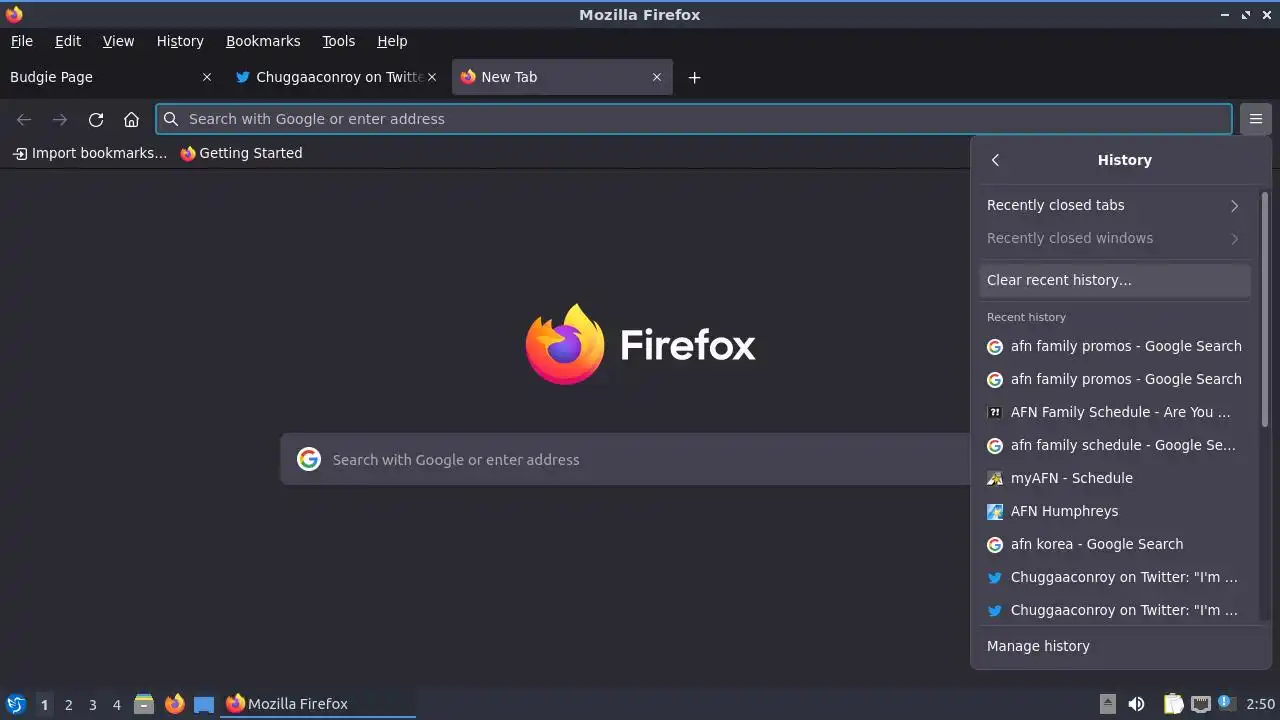Close the New Tab tab
The image size is (1280, 720).
point(657,77)
